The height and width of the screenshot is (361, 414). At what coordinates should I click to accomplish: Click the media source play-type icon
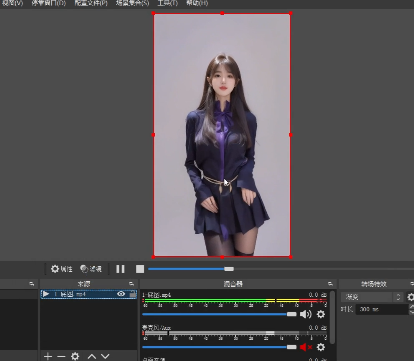click(46, 294)
